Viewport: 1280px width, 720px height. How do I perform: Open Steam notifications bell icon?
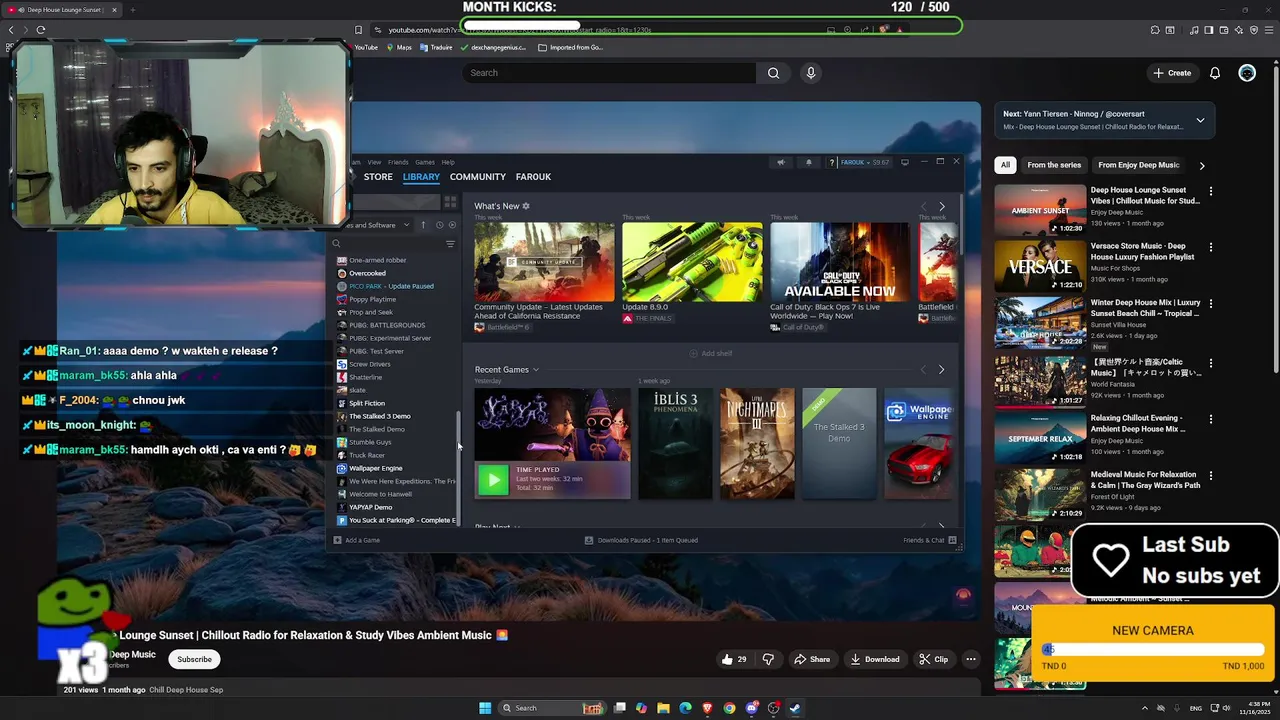809,162
